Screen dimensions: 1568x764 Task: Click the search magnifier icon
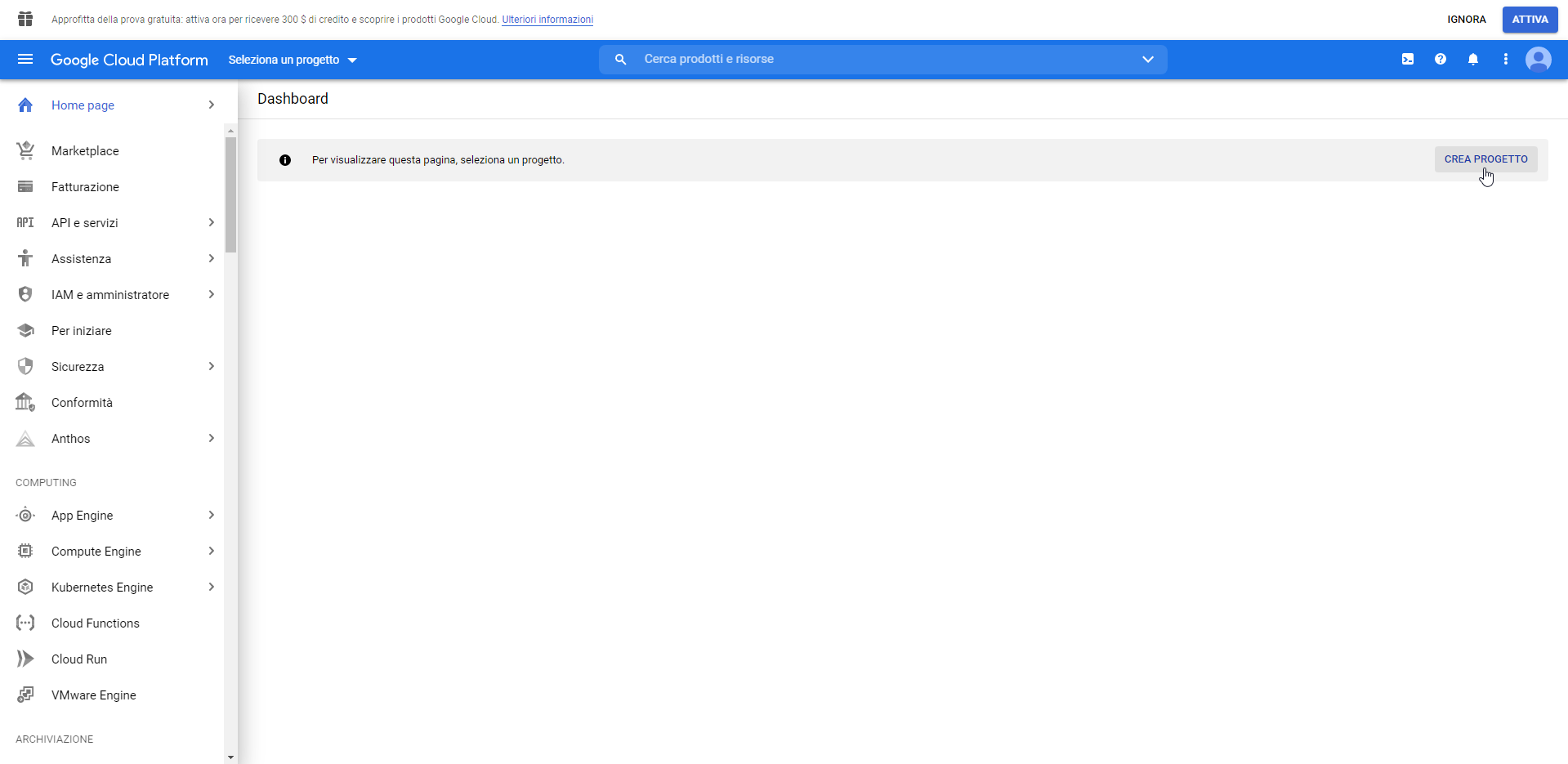621,59
